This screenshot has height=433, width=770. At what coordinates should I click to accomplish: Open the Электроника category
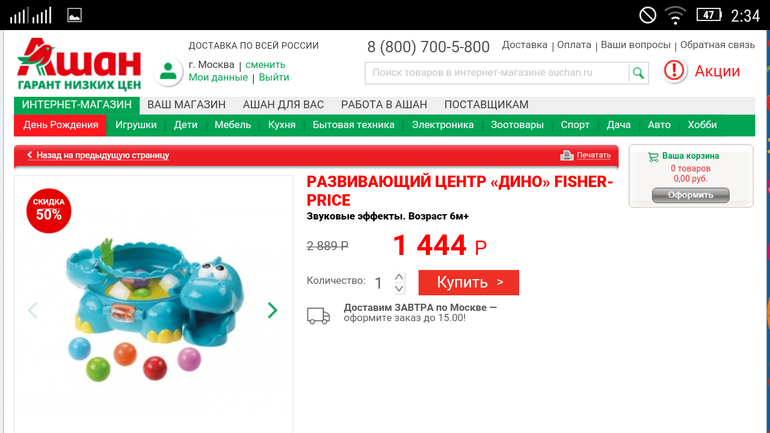click(442, 125)
